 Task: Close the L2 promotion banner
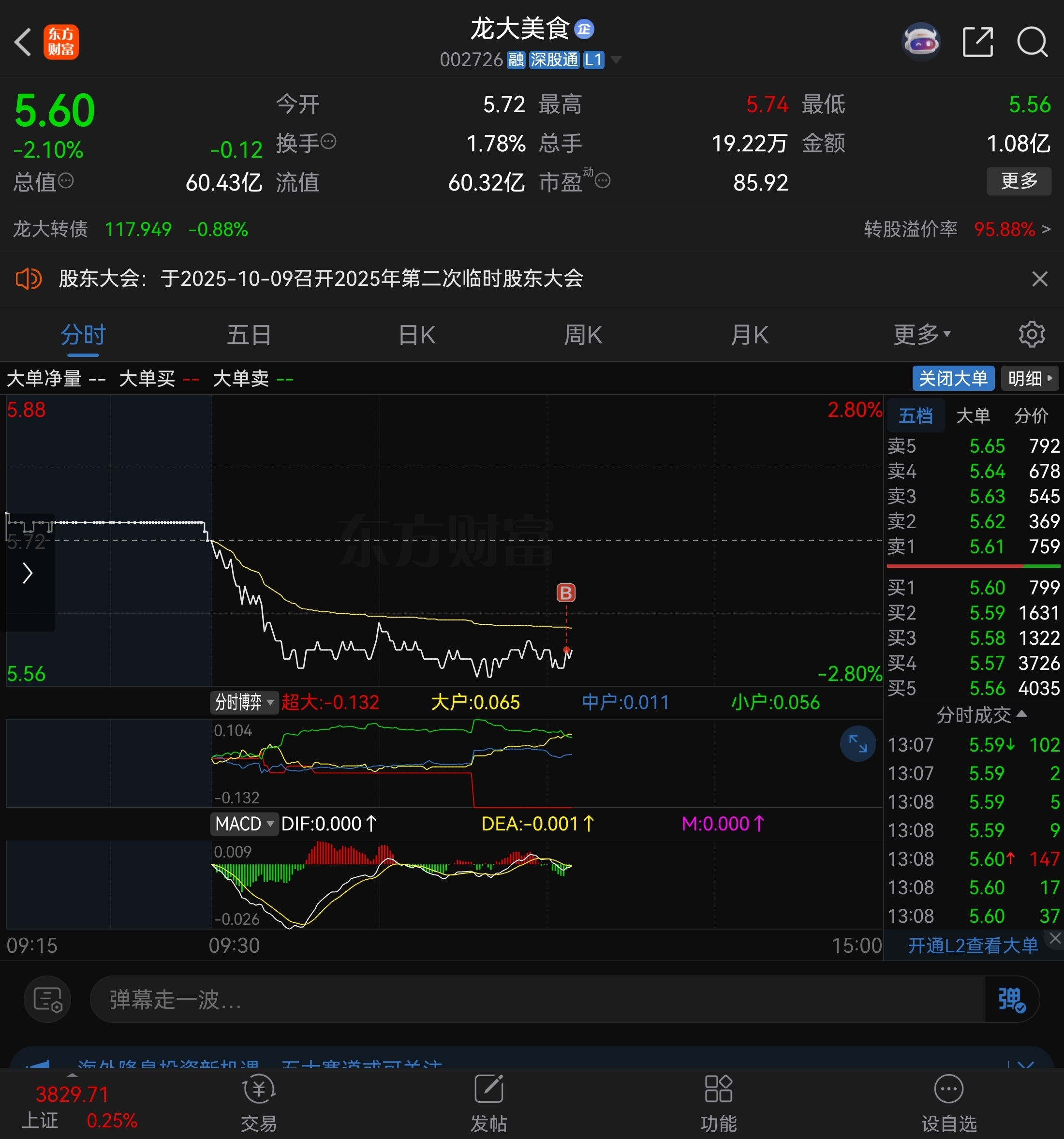click(x=1055, y=938)
